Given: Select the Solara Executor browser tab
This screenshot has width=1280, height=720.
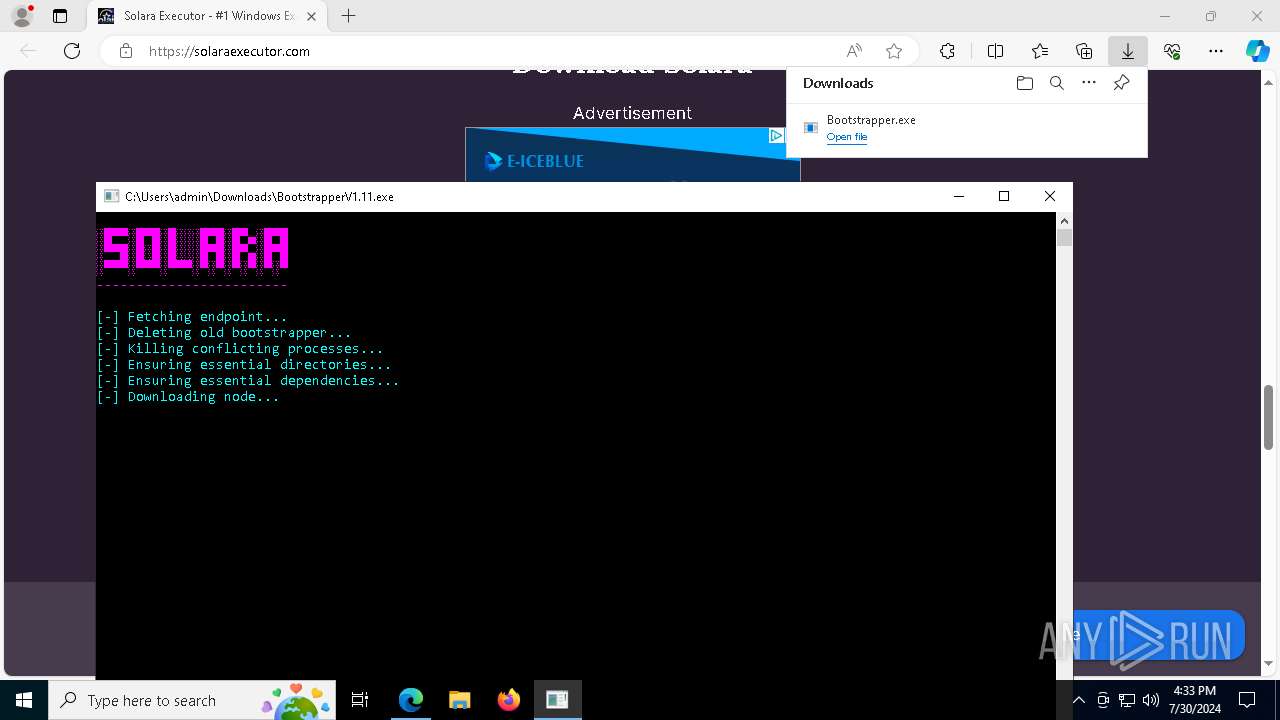Looking at the screenshot, I should tap(207, 16).
